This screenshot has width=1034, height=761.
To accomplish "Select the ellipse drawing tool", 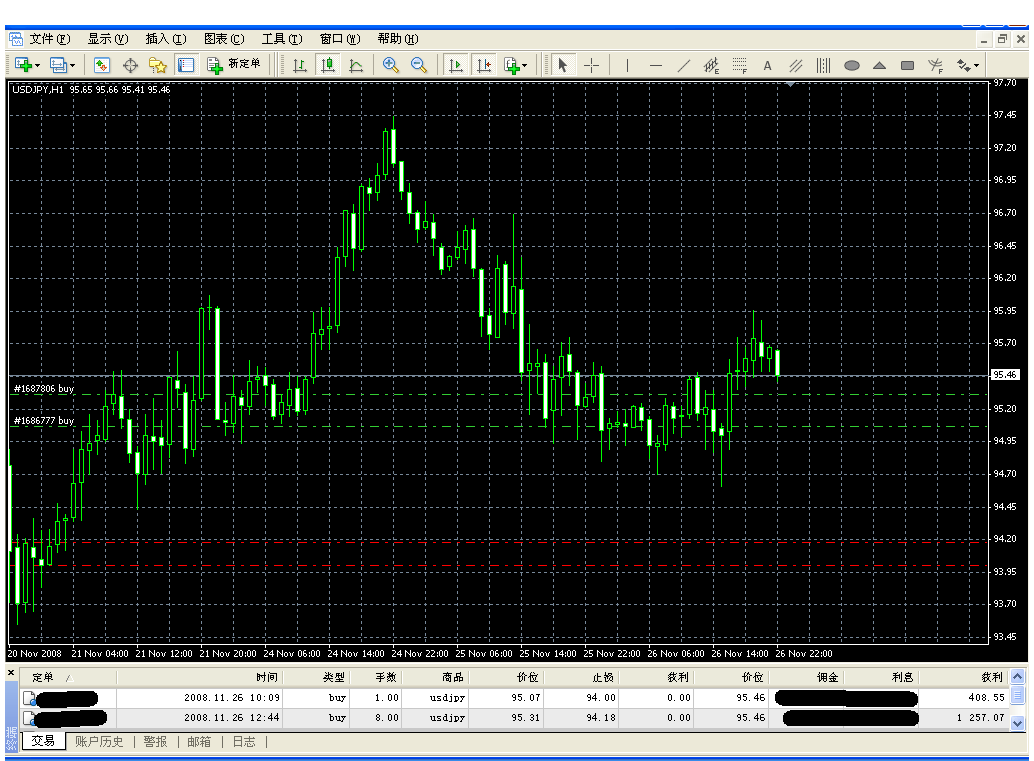I will (x=852, y=65).
